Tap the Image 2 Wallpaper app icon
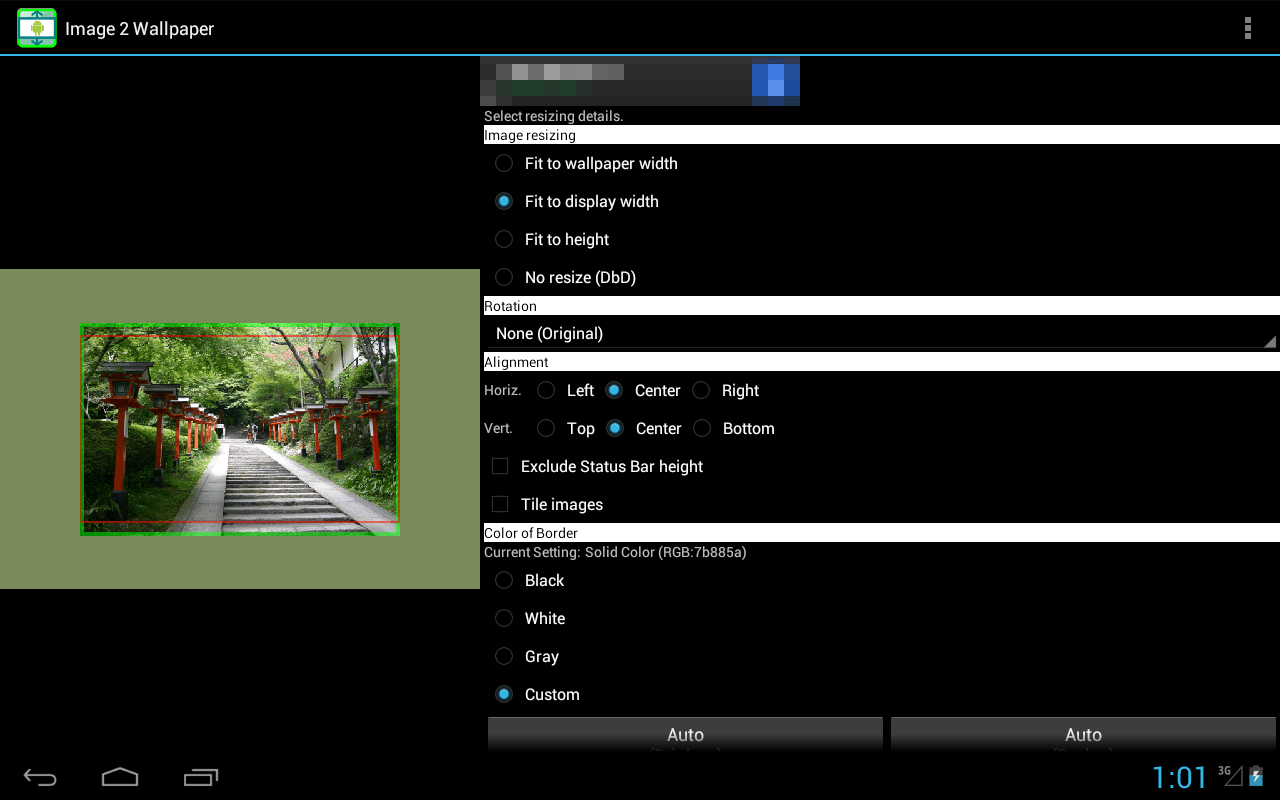 pyautogui.click(x=37, y=28)
